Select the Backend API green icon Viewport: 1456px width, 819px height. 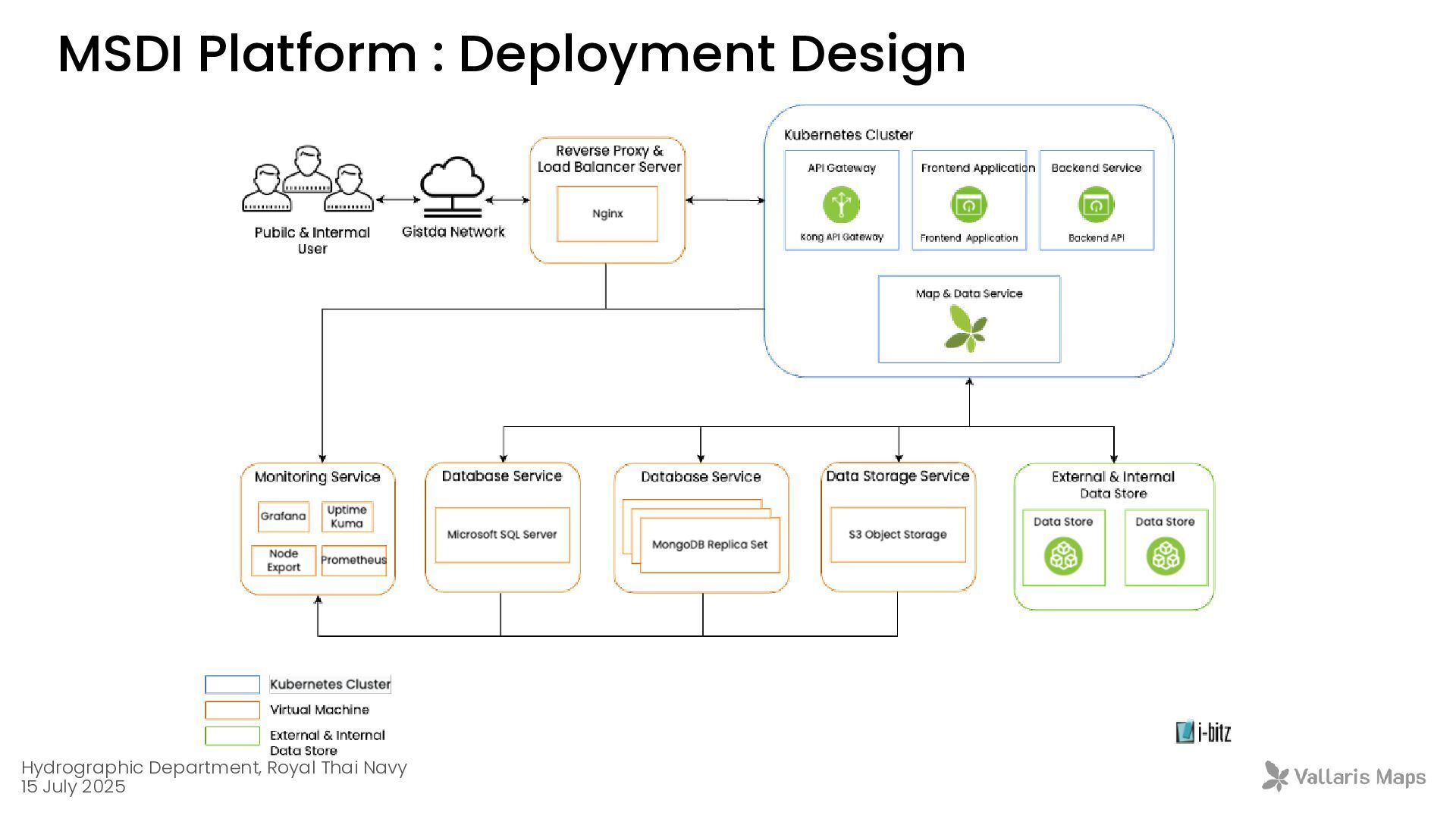point(1096,205)
